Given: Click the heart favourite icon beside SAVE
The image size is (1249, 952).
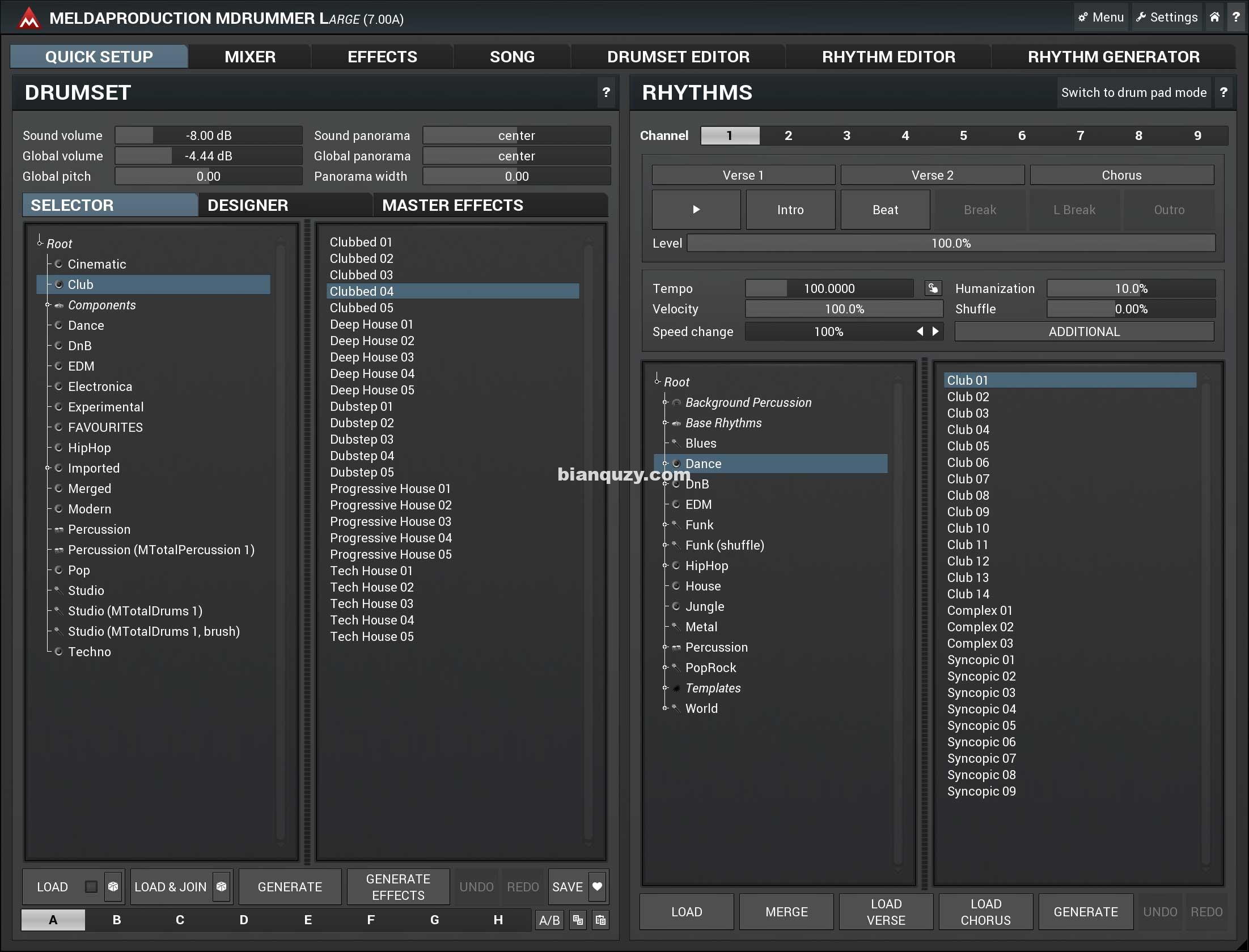Looking at the screenshot, I should (x=597, y=886).
